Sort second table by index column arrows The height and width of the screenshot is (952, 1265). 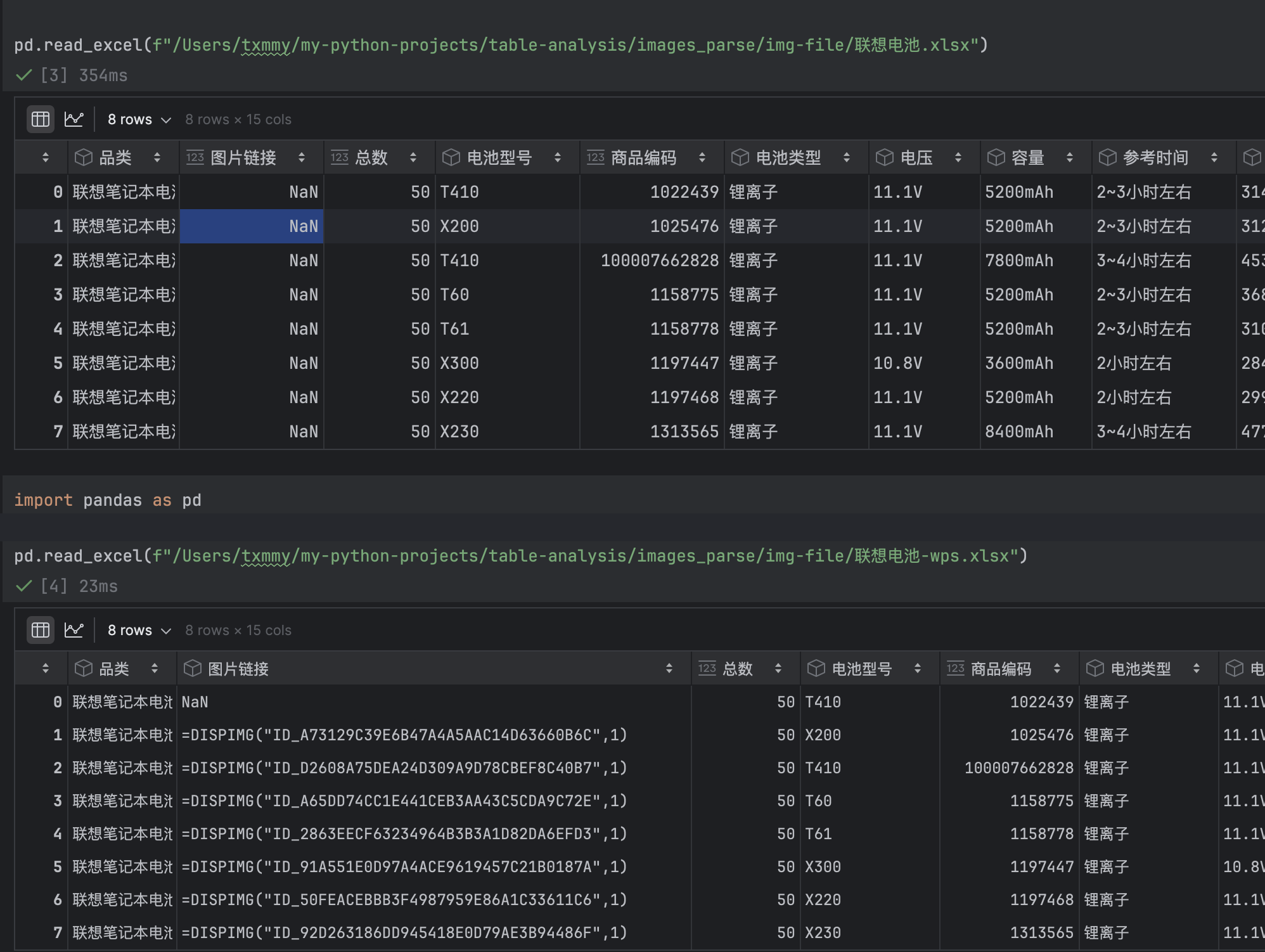click(x=45, y=669)
